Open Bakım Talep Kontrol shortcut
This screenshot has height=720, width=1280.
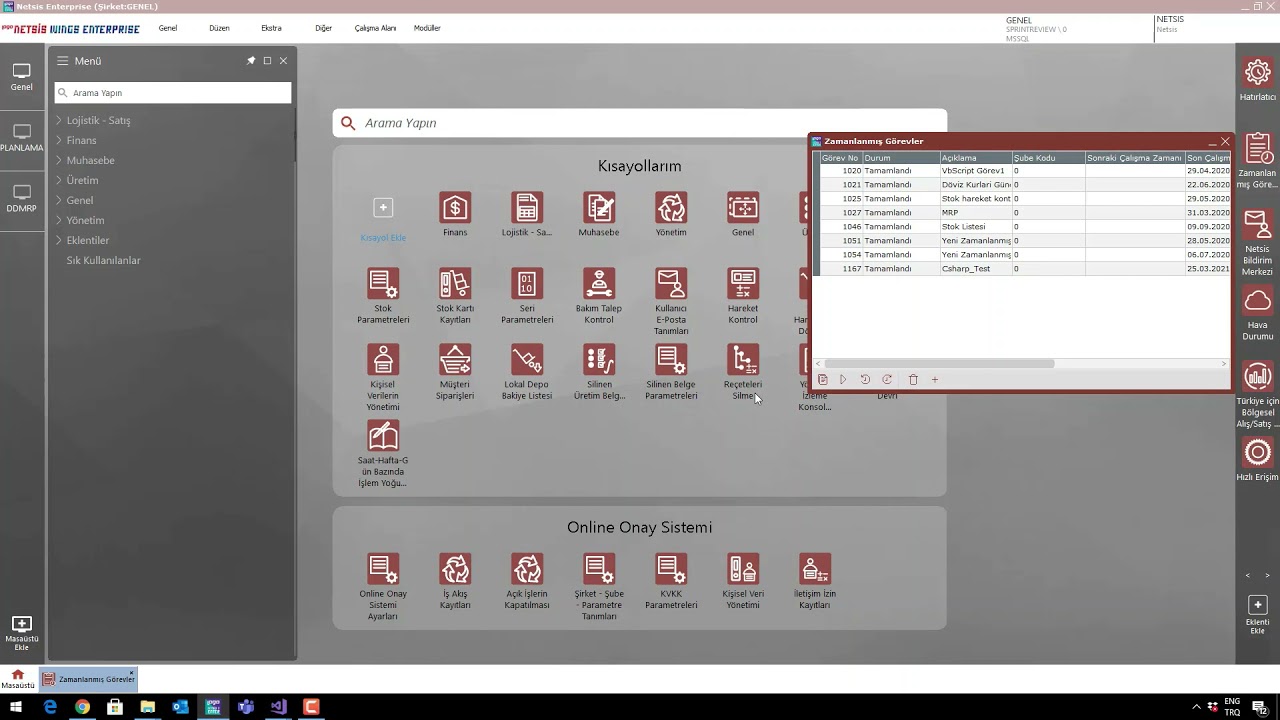click(599, 284)
